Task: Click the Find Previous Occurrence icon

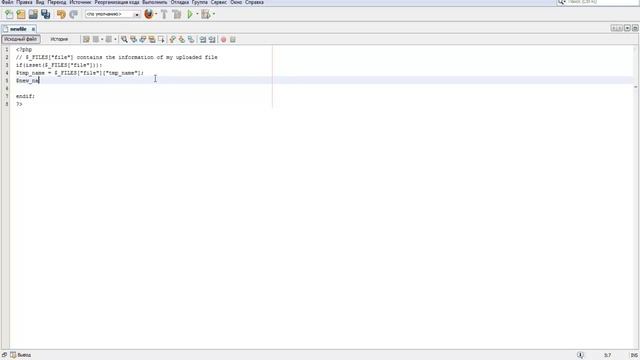Action: pos(133,39)
